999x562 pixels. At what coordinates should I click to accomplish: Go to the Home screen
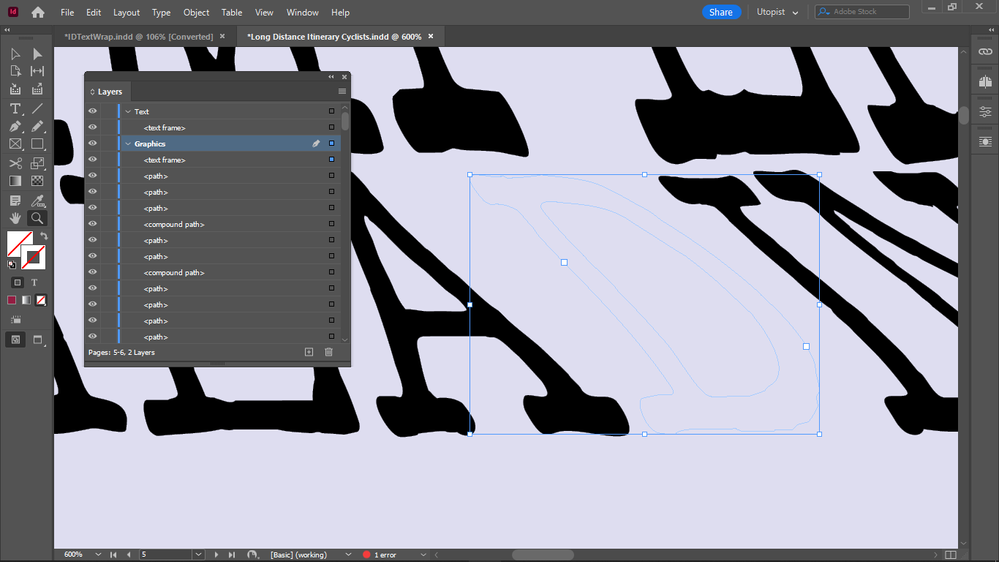(x=38, y=12)
